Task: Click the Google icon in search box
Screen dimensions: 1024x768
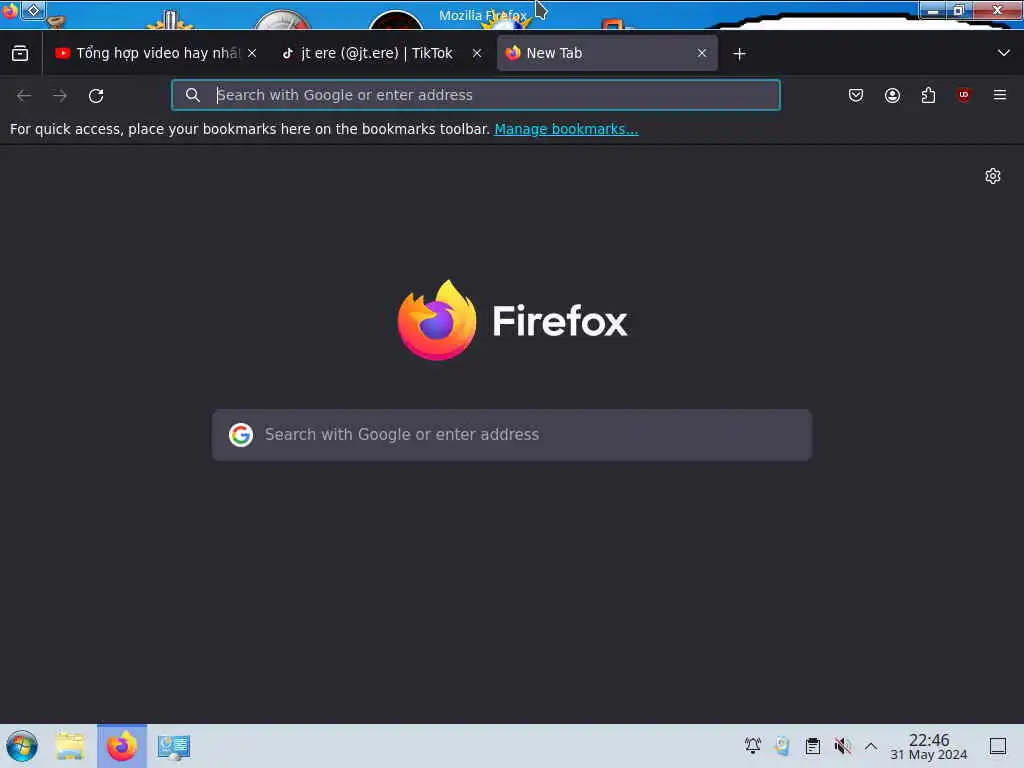Action: tap(241, 435)
